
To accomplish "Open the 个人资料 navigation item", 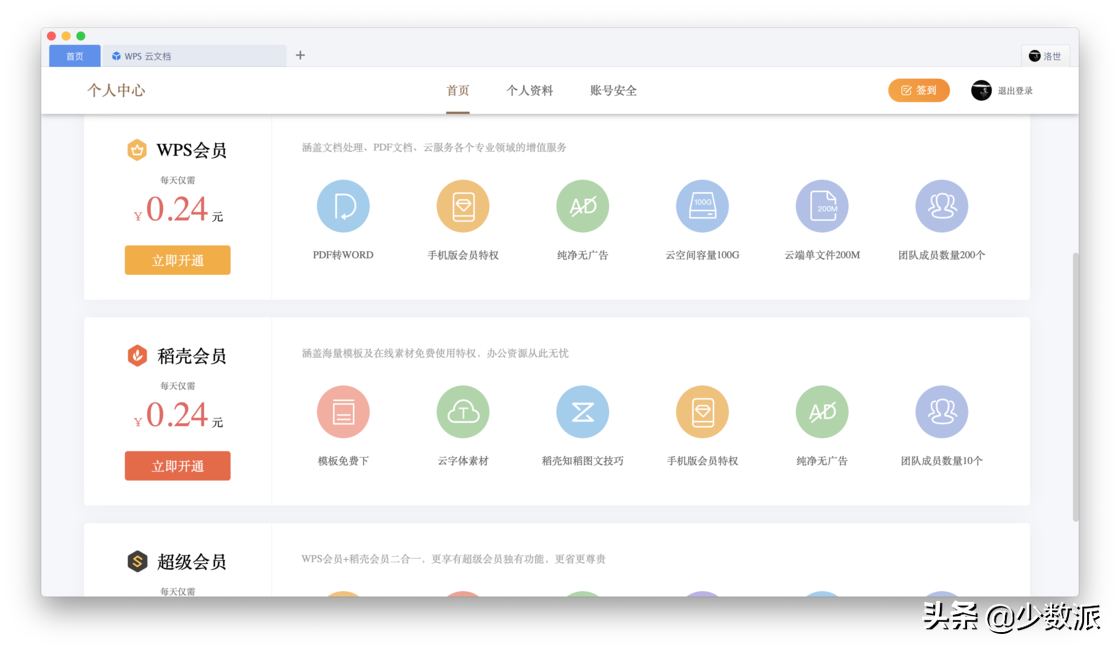I will click(530, 91).
